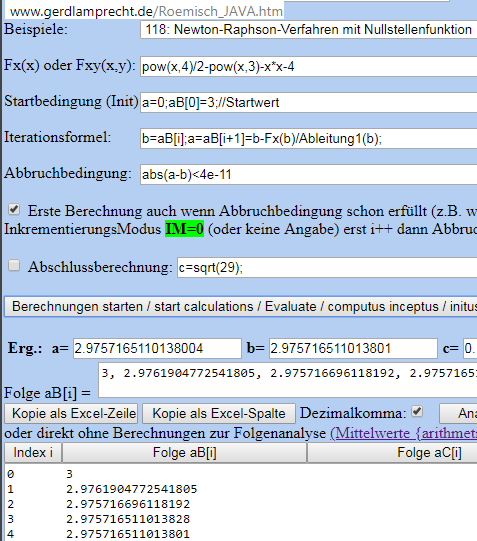Click the 'Index i' column header
This screenshot has width=477, height=541.
[x=33, y=452]
